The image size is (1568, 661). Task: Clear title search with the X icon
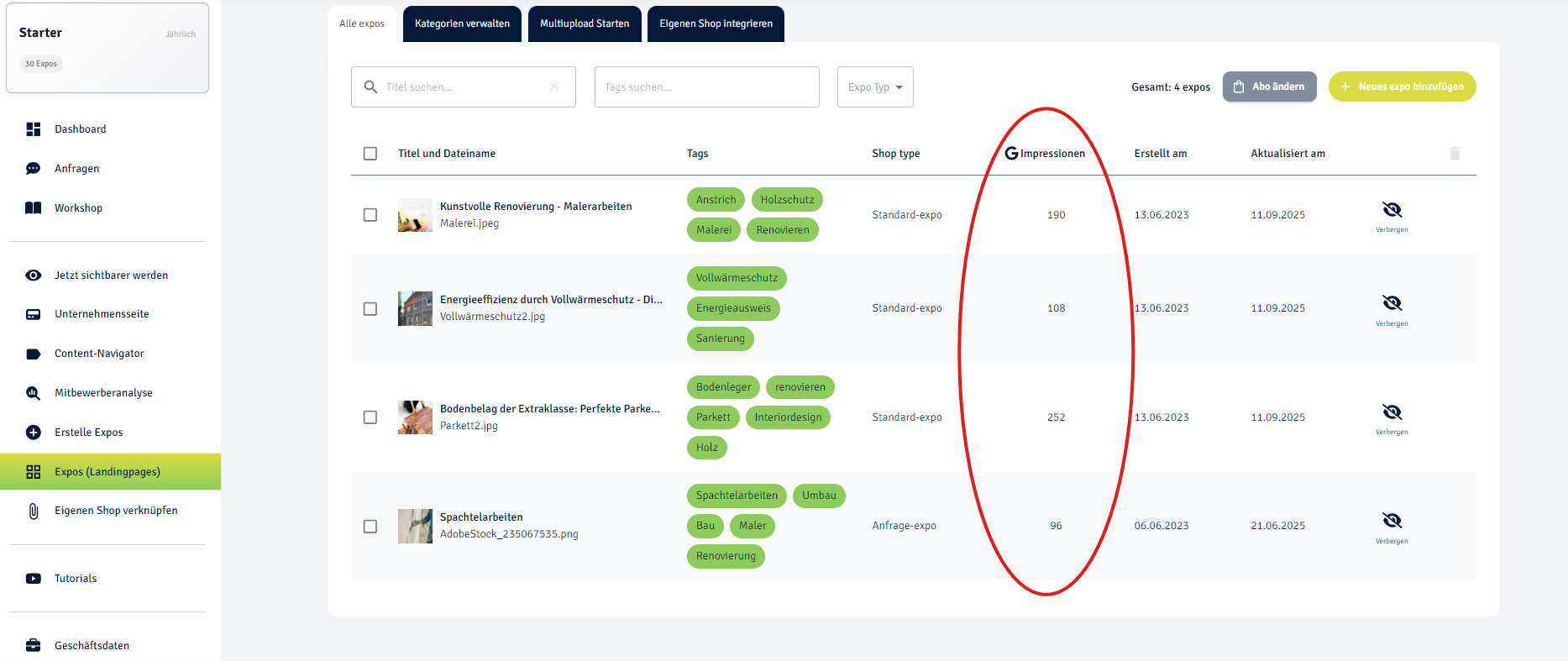coord(554,87)
